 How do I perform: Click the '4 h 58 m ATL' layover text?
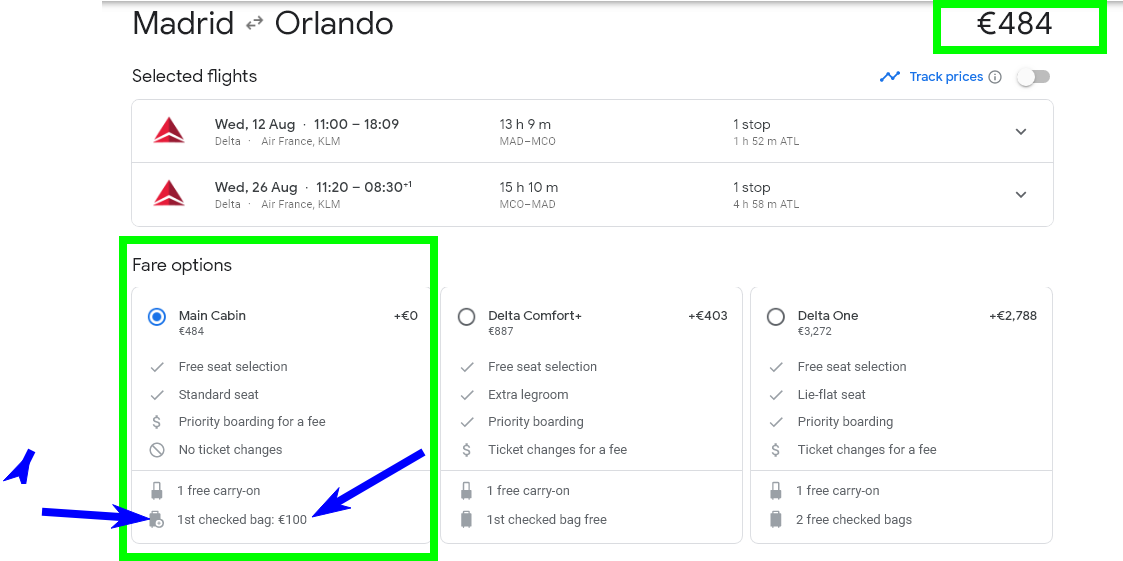tap(766, 204)
